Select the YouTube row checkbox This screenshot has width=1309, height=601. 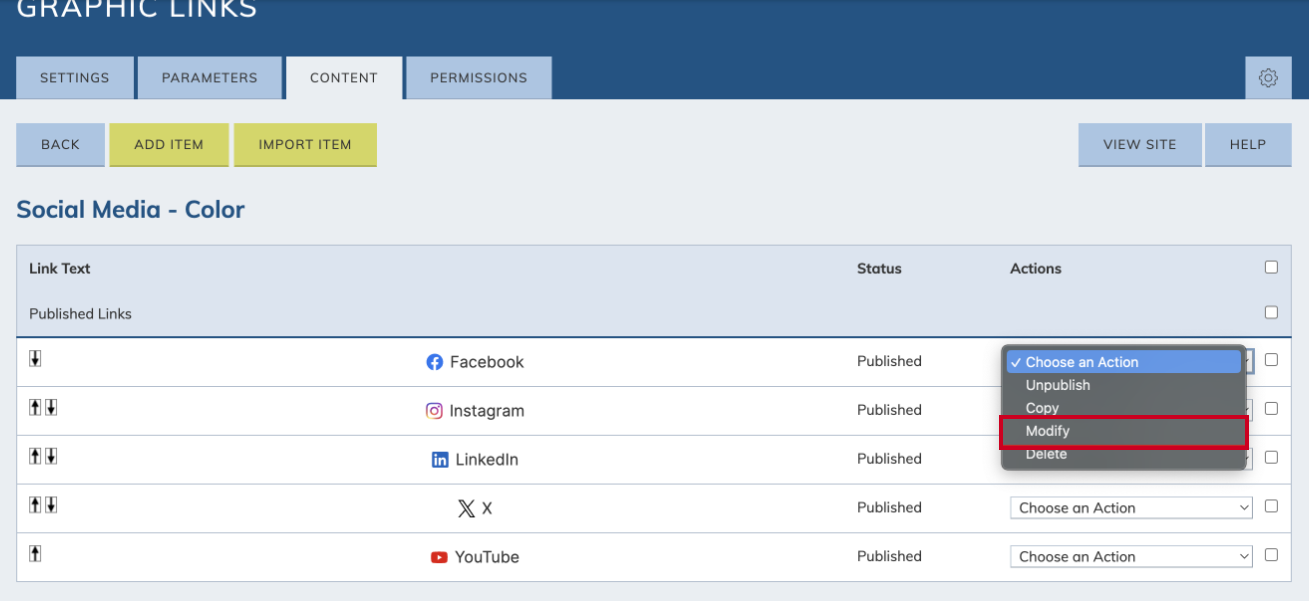click(x=1271, y=554)
